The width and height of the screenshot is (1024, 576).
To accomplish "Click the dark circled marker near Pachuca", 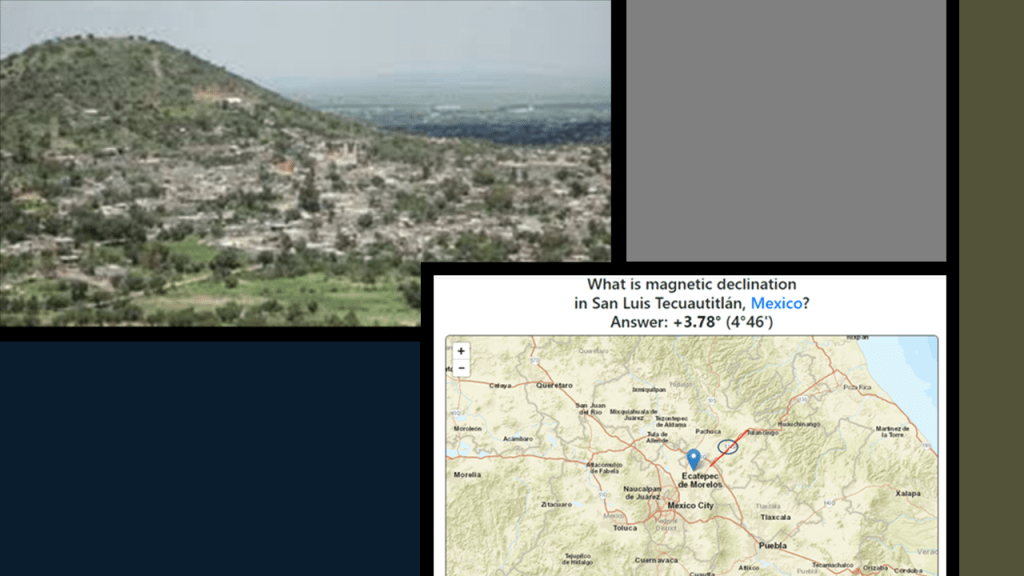I will click(x=729, y=446).
